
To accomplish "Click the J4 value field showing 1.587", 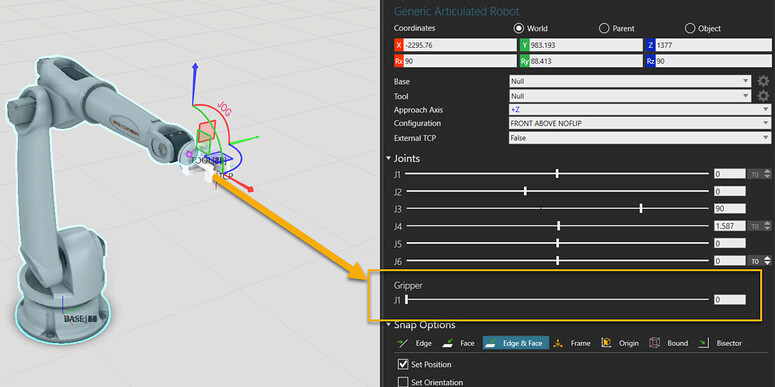I will [730, 226].
